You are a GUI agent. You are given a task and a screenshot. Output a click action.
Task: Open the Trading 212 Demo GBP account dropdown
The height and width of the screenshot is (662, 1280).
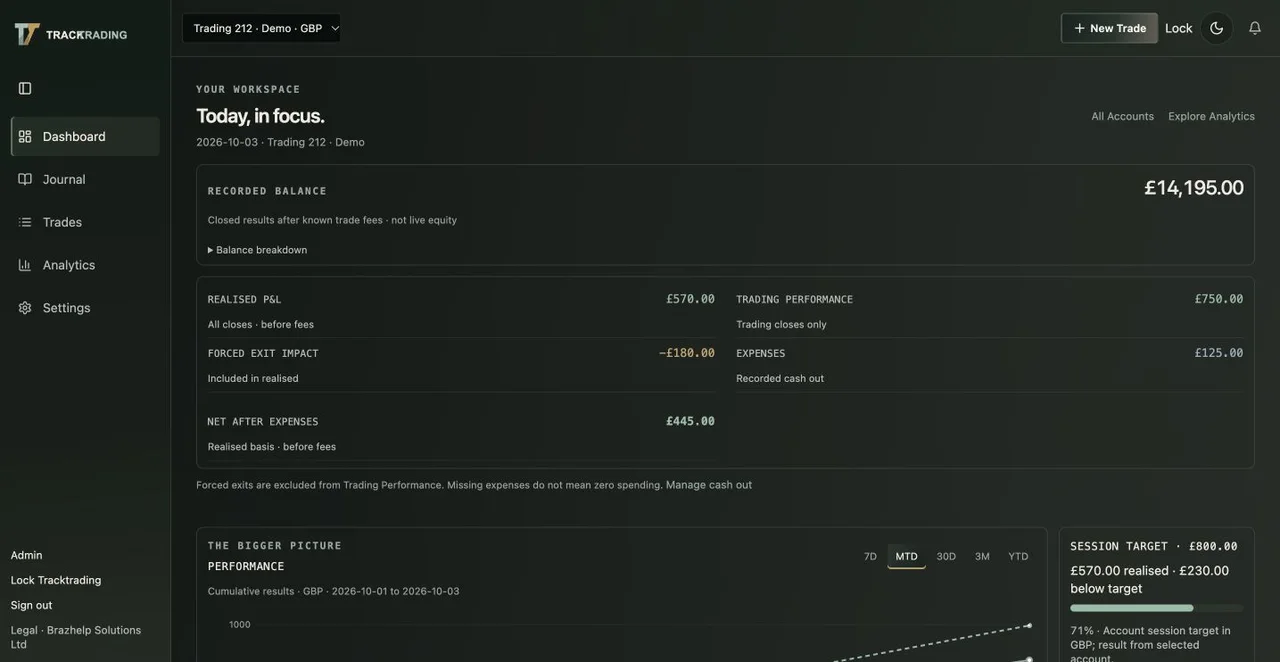262,28
